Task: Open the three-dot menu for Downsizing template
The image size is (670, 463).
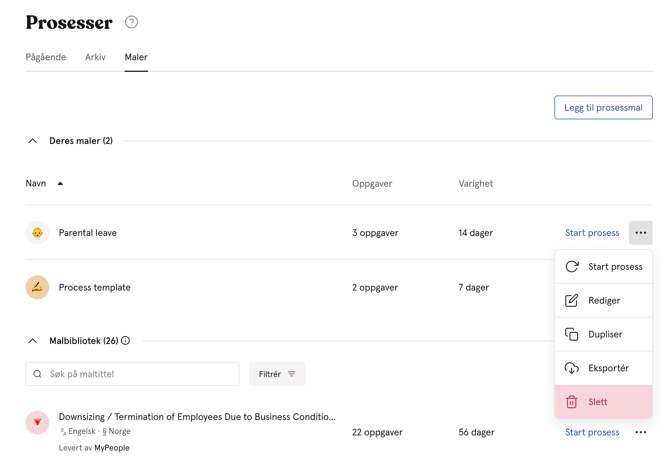Action: click(x=641, y=432)
